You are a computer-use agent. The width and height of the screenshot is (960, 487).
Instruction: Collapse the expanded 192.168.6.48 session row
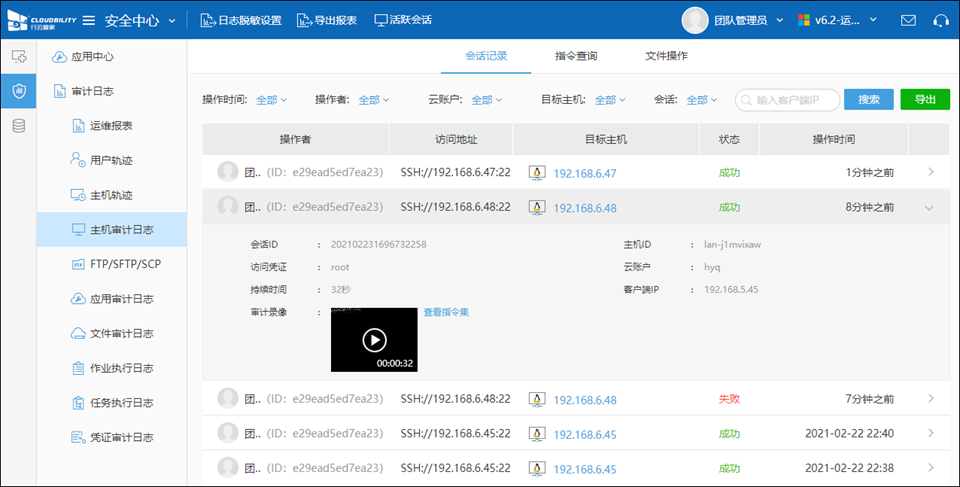coord(929,207)
